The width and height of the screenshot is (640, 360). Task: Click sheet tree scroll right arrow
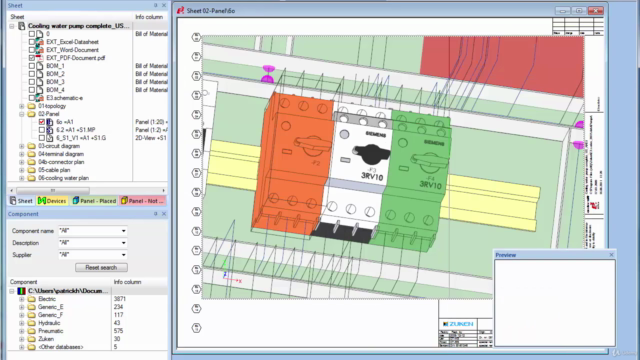point(163,191)
